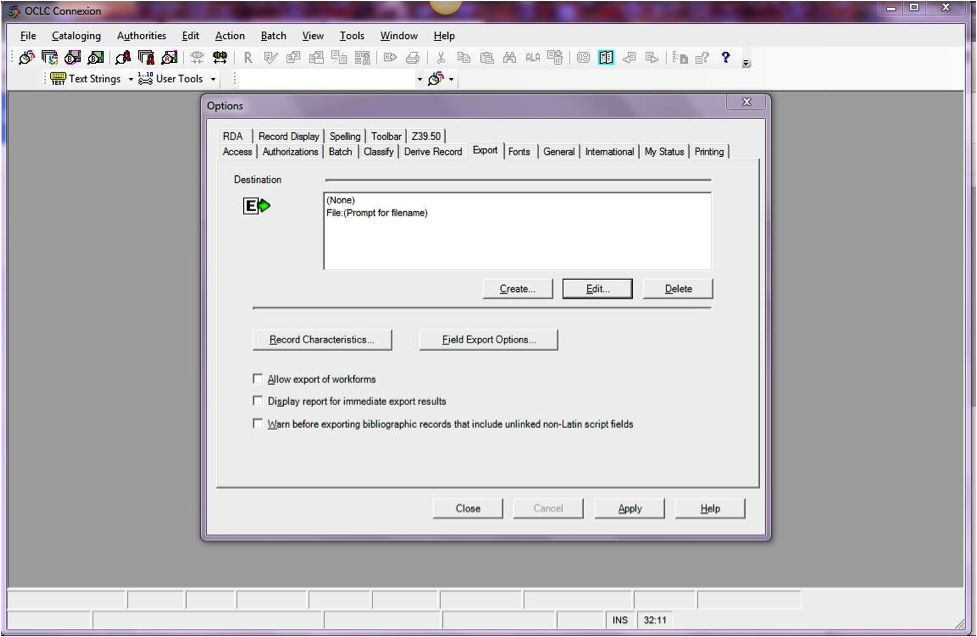Check Display report for immediate export results
Image resolution: width=977 pixels, height=637 pixels.
tap(257, 401)
